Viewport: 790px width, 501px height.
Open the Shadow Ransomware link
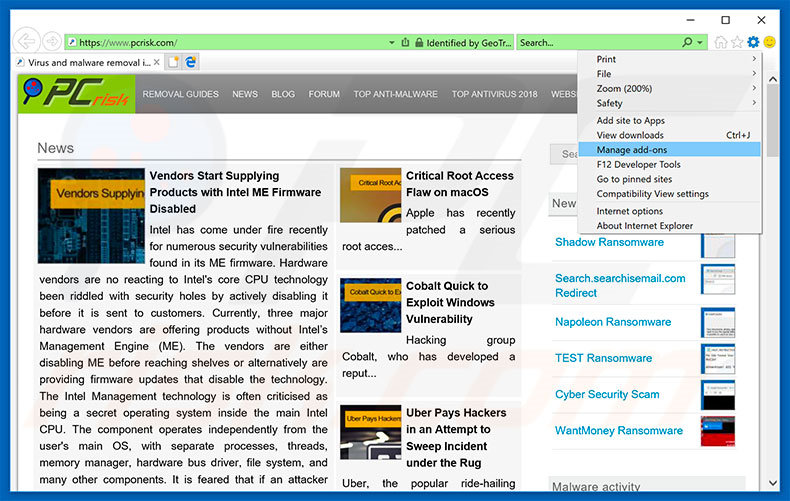coord(609,242)
